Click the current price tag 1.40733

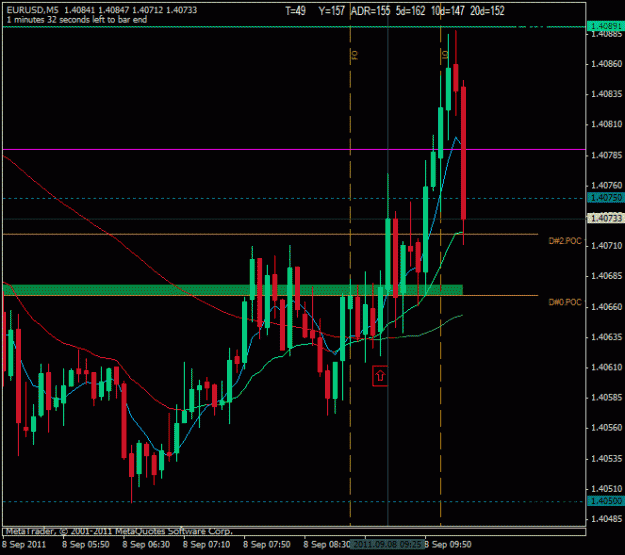pyautogui.click(x=606, y=218)
